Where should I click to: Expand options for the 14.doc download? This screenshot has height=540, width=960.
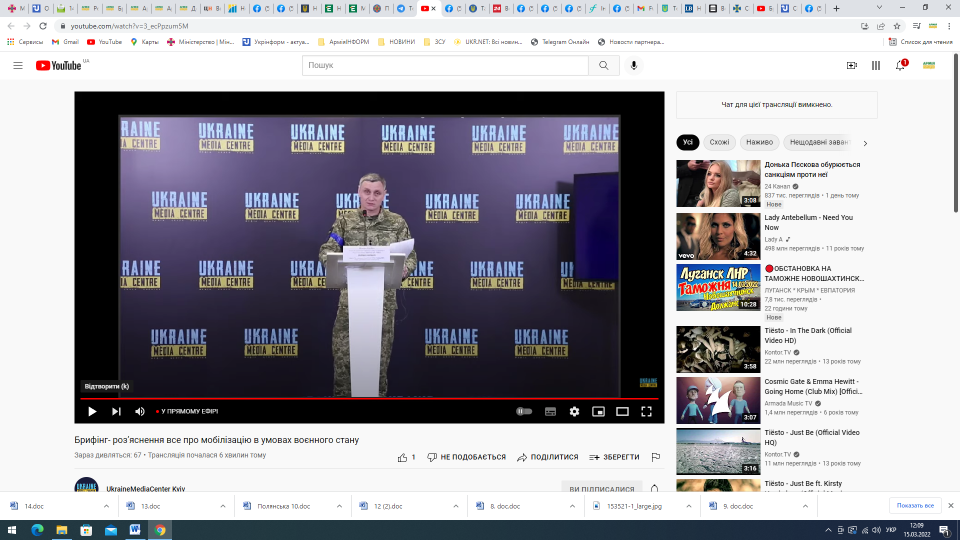pos(107,506)
